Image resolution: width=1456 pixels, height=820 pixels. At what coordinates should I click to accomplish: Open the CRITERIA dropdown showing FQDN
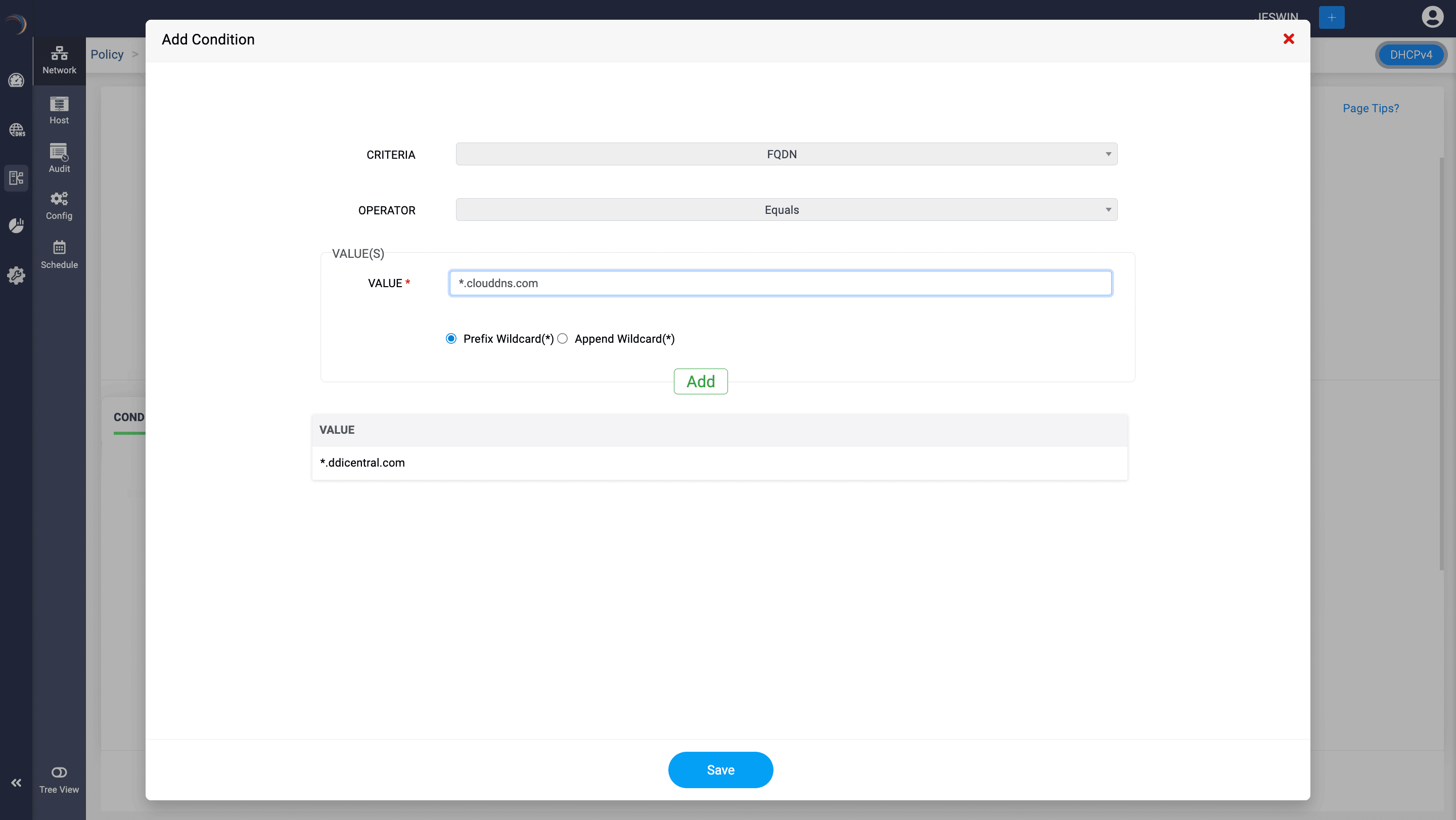(786, 154)
